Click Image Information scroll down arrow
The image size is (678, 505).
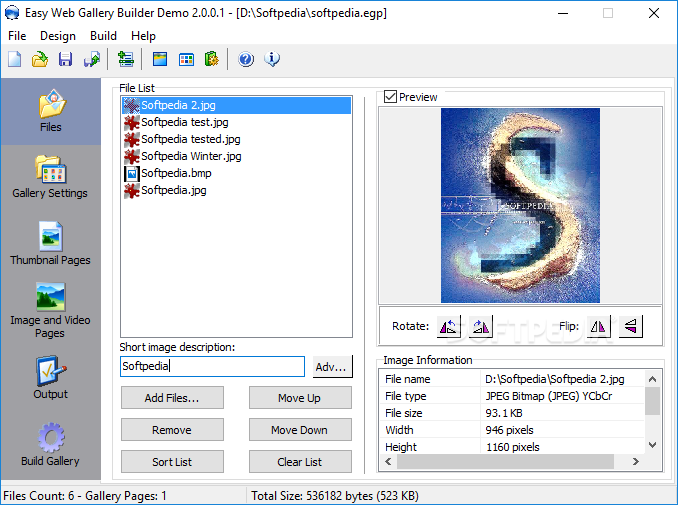point(653,445)
